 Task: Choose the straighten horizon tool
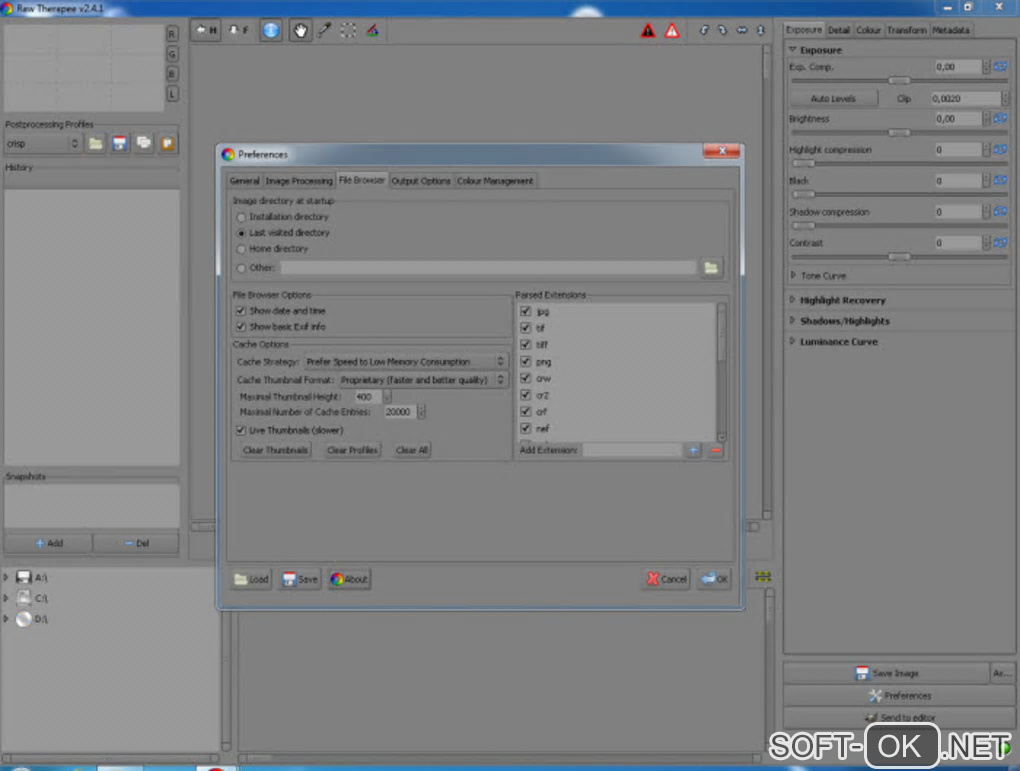[373, 31]
